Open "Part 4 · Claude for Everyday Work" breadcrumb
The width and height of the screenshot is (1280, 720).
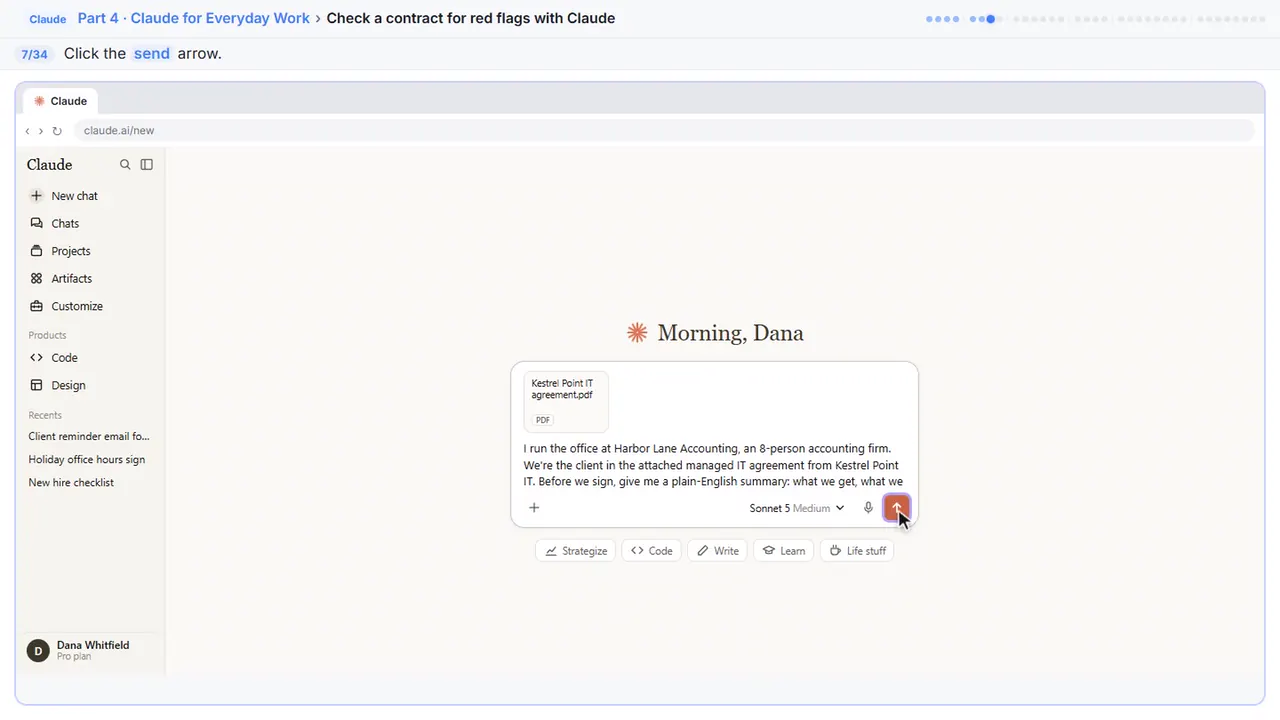click(x=194, y=18)
